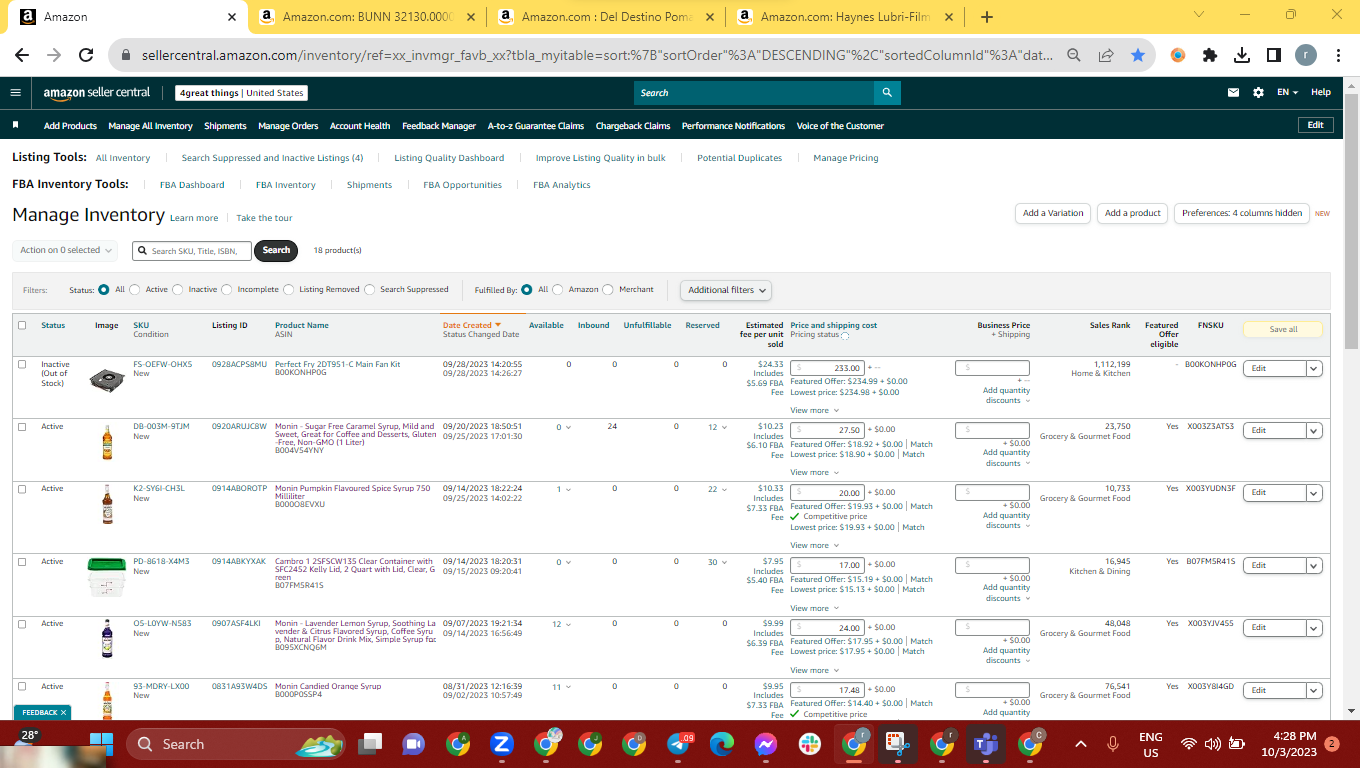The height and width of the screenshot is (768, 1360).
Task: Click the Add a product button
Action: coord(1133,213)
